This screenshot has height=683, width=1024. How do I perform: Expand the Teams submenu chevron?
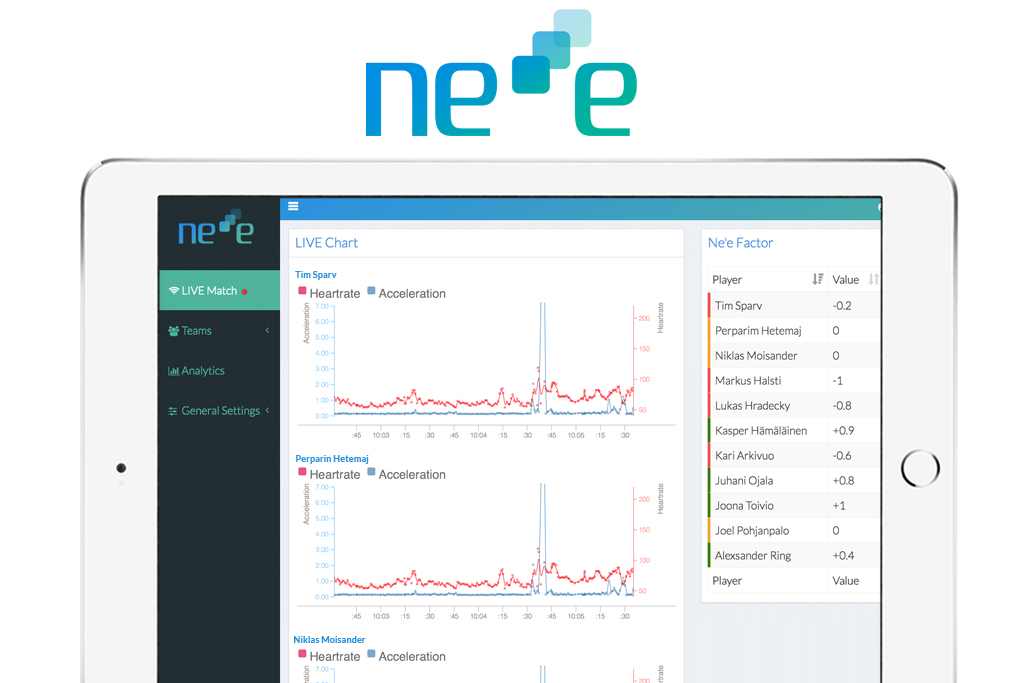[x=267, y=330]
